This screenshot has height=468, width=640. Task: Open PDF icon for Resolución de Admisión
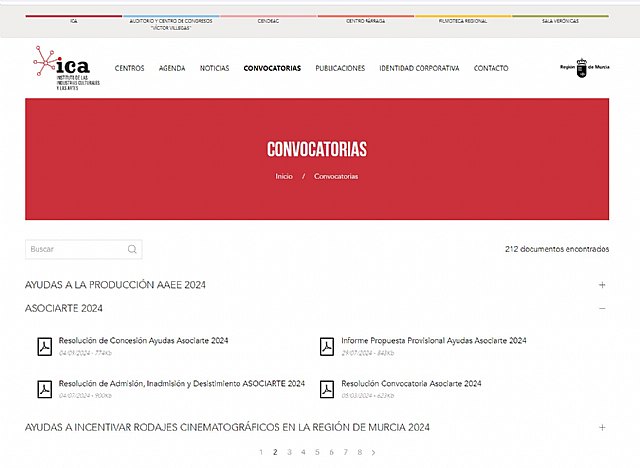[45, 389]
